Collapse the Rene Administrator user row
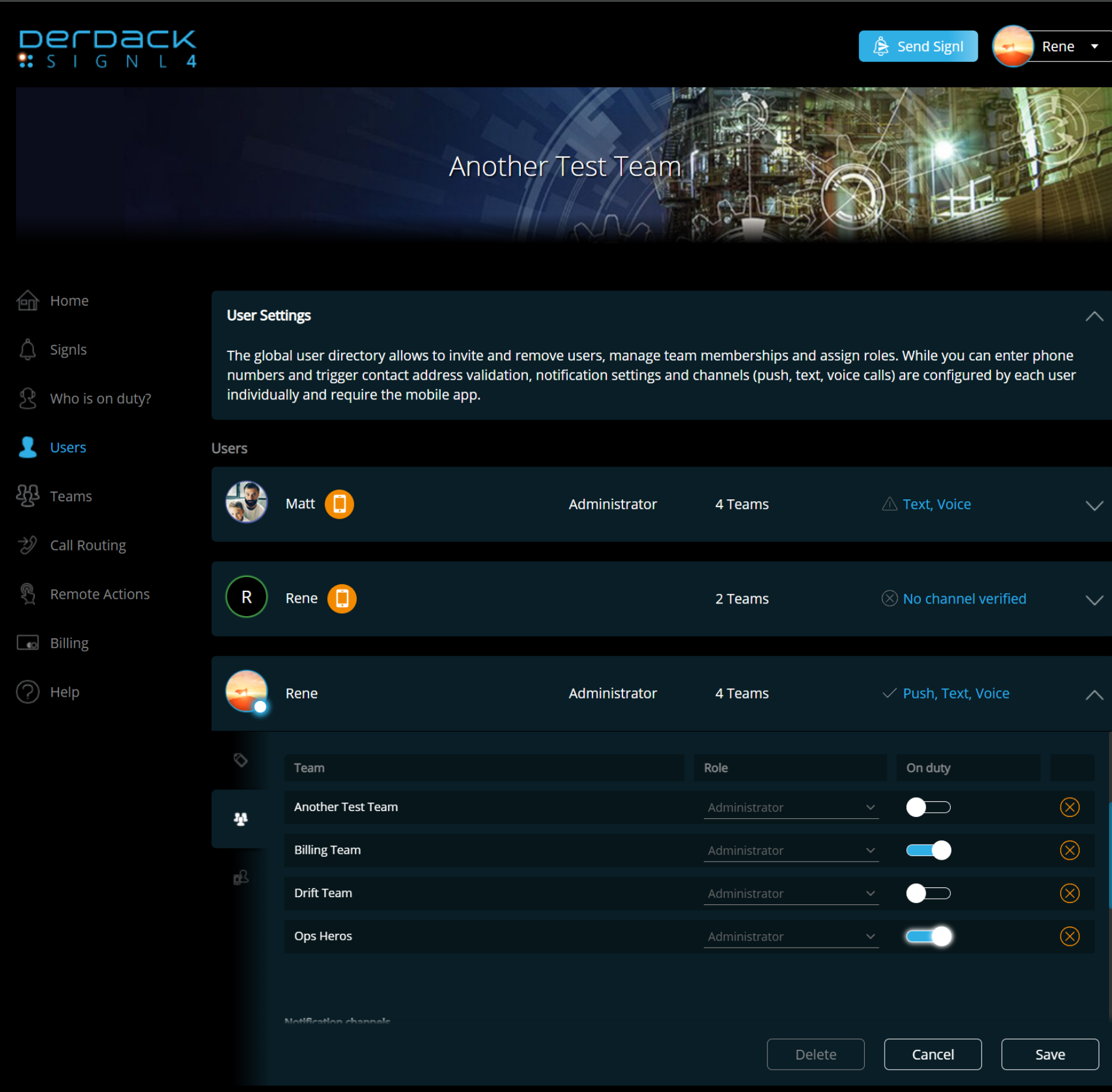Viewport: 1112px width, 1092px height. (x=1095, y=695)
